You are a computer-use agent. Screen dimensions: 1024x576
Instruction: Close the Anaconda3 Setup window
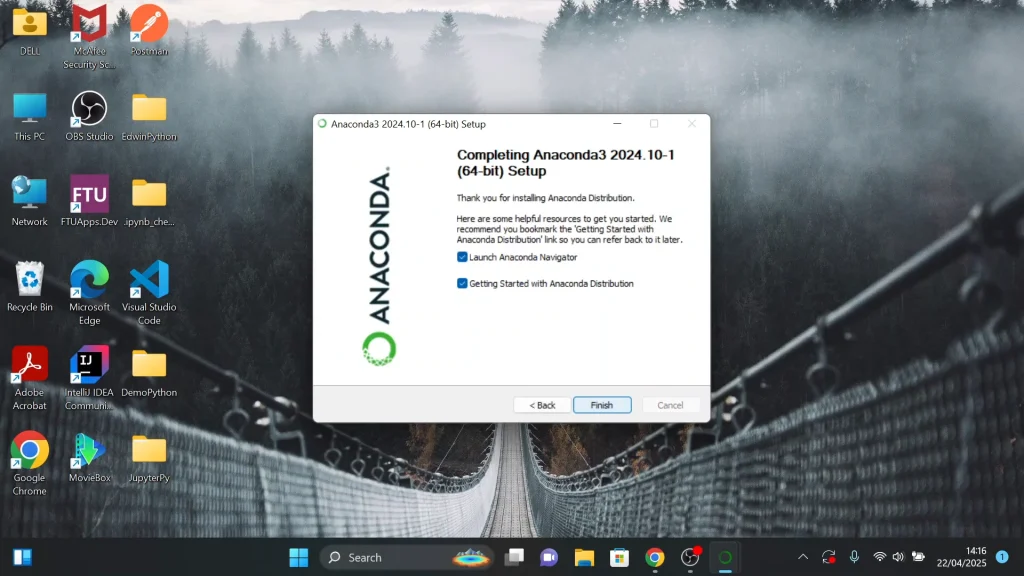click(692, 123)
